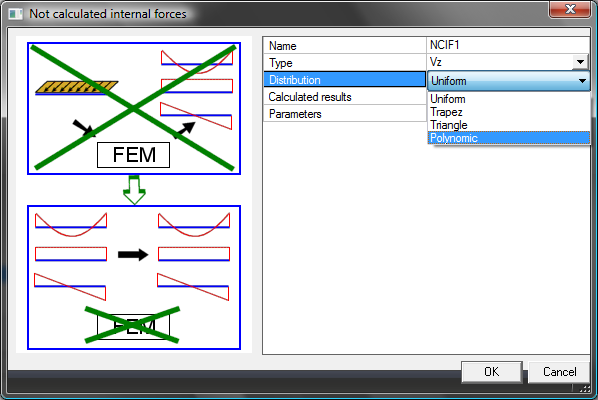Cancel the internal forces dialog
This screenshot has width=598, height=400.
point(559,372)
